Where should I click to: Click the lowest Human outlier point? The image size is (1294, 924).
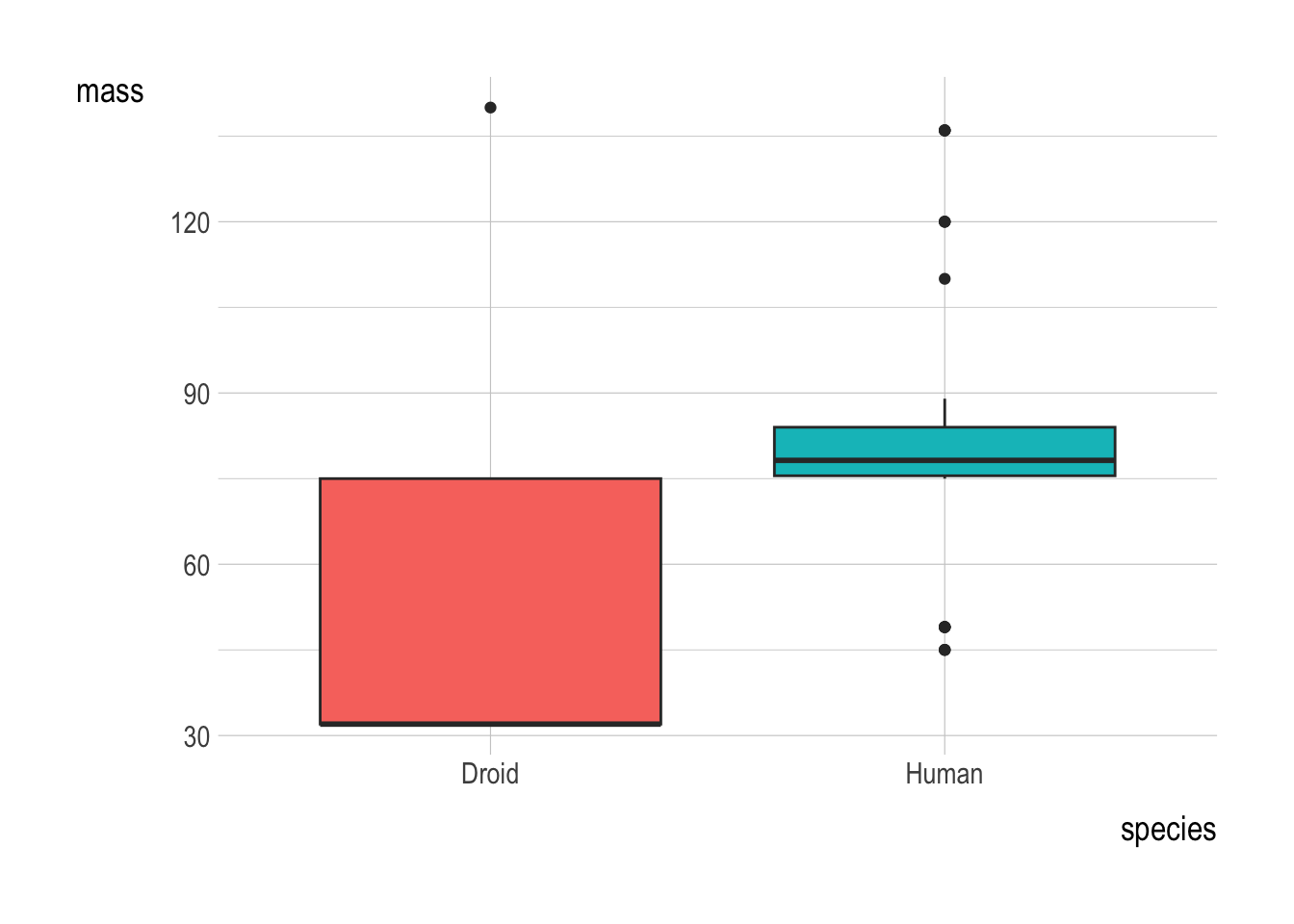[x=945, y=650]
